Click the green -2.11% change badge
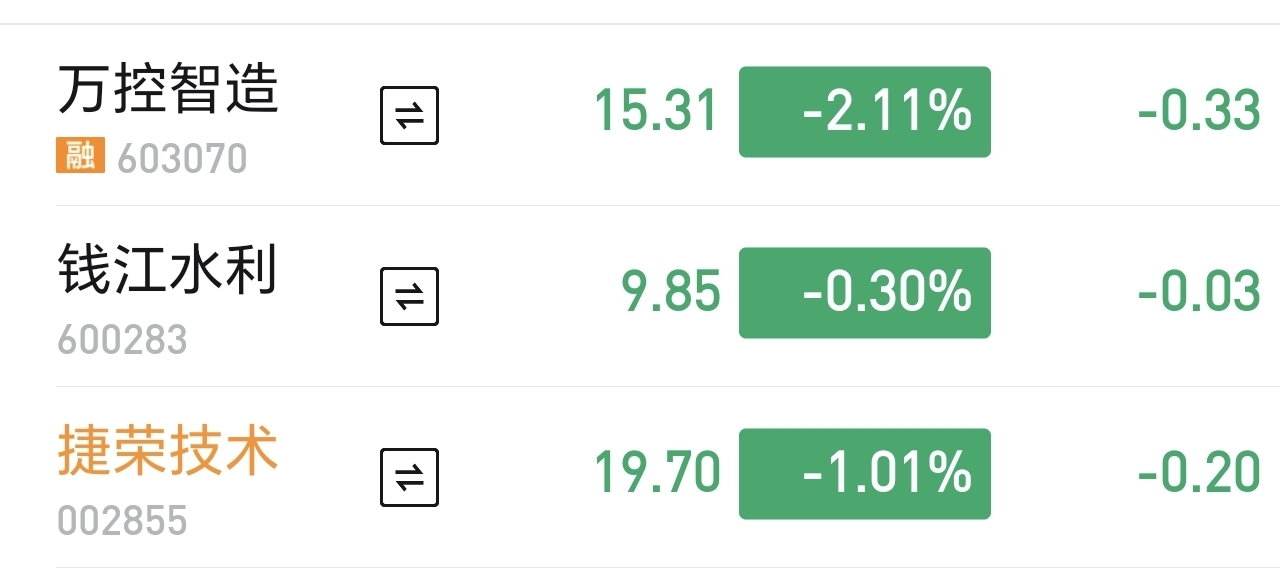This screenshot has height=587, width=1280. pos(865,112)
